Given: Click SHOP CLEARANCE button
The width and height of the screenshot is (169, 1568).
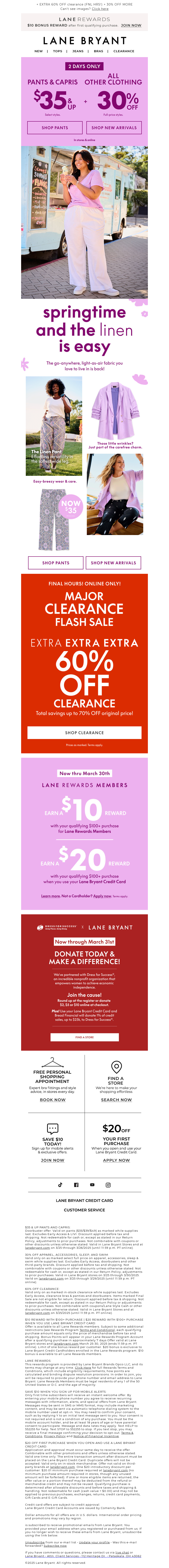Looking at the screenshot, I should 84,732.
